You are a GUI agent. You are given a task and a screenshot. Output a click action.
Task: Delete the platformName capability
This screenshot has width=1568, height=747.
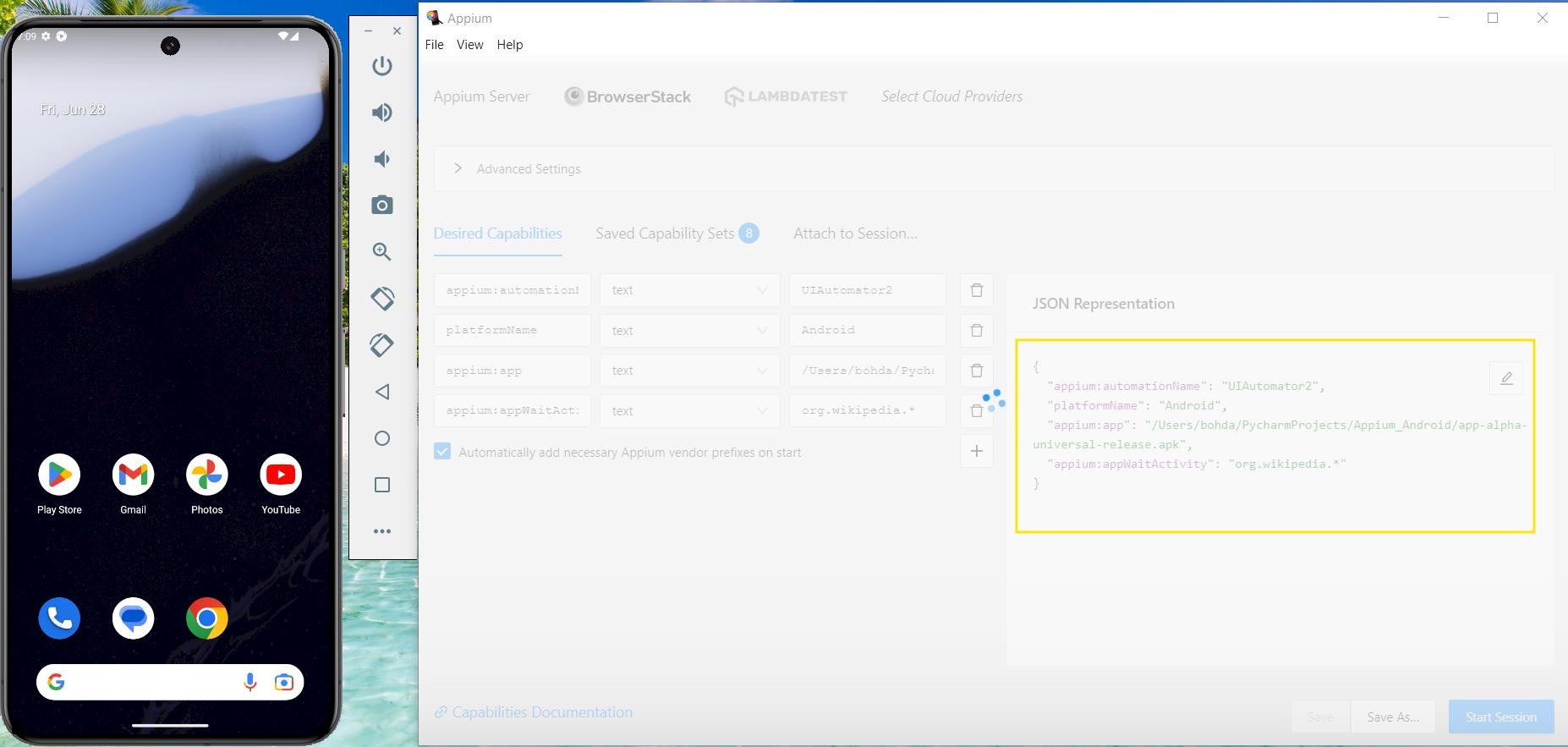click(977, 330)
